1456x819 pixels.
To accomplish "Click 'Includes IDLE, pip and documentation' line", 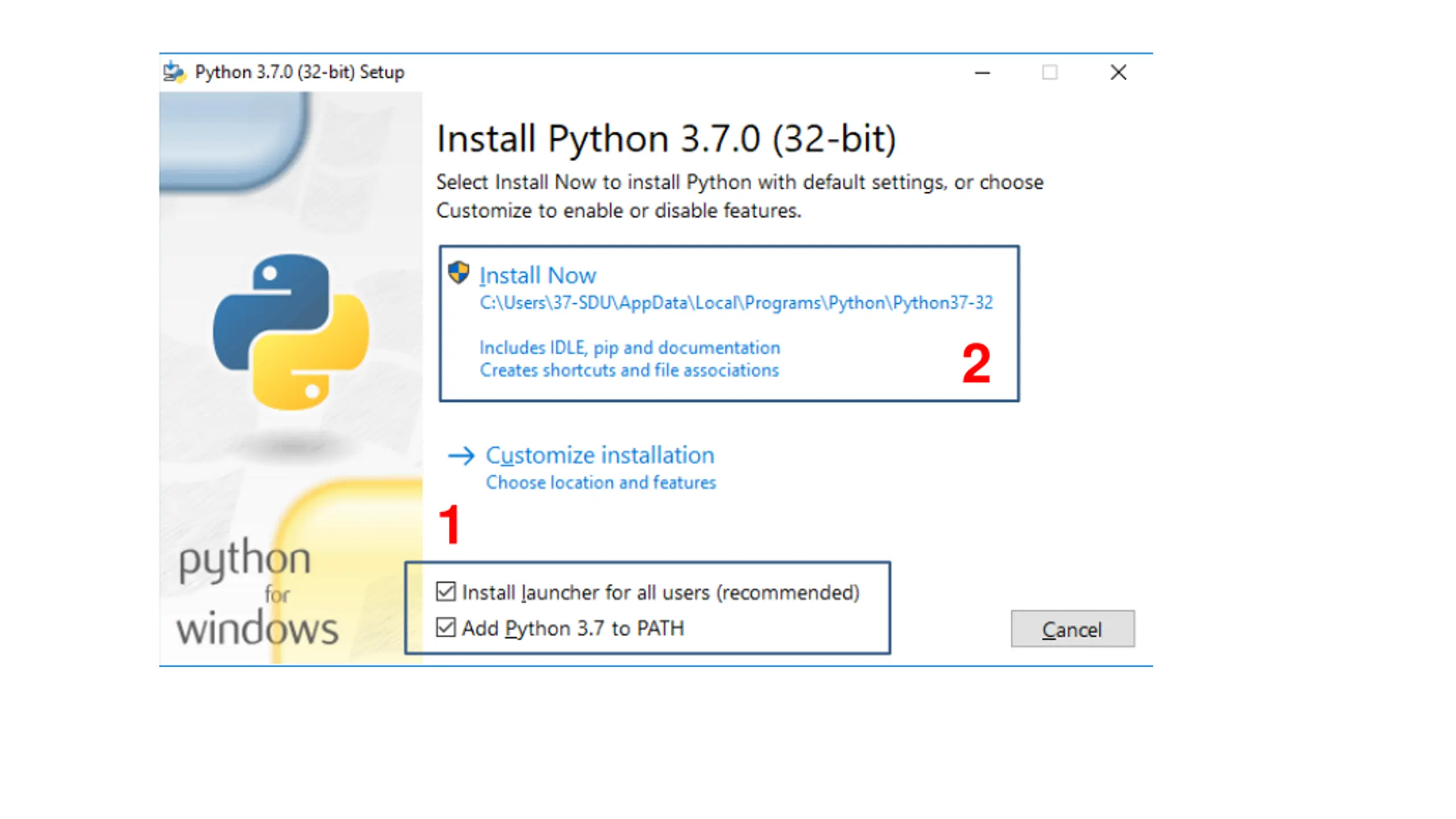I will click(x=630, y=348).
